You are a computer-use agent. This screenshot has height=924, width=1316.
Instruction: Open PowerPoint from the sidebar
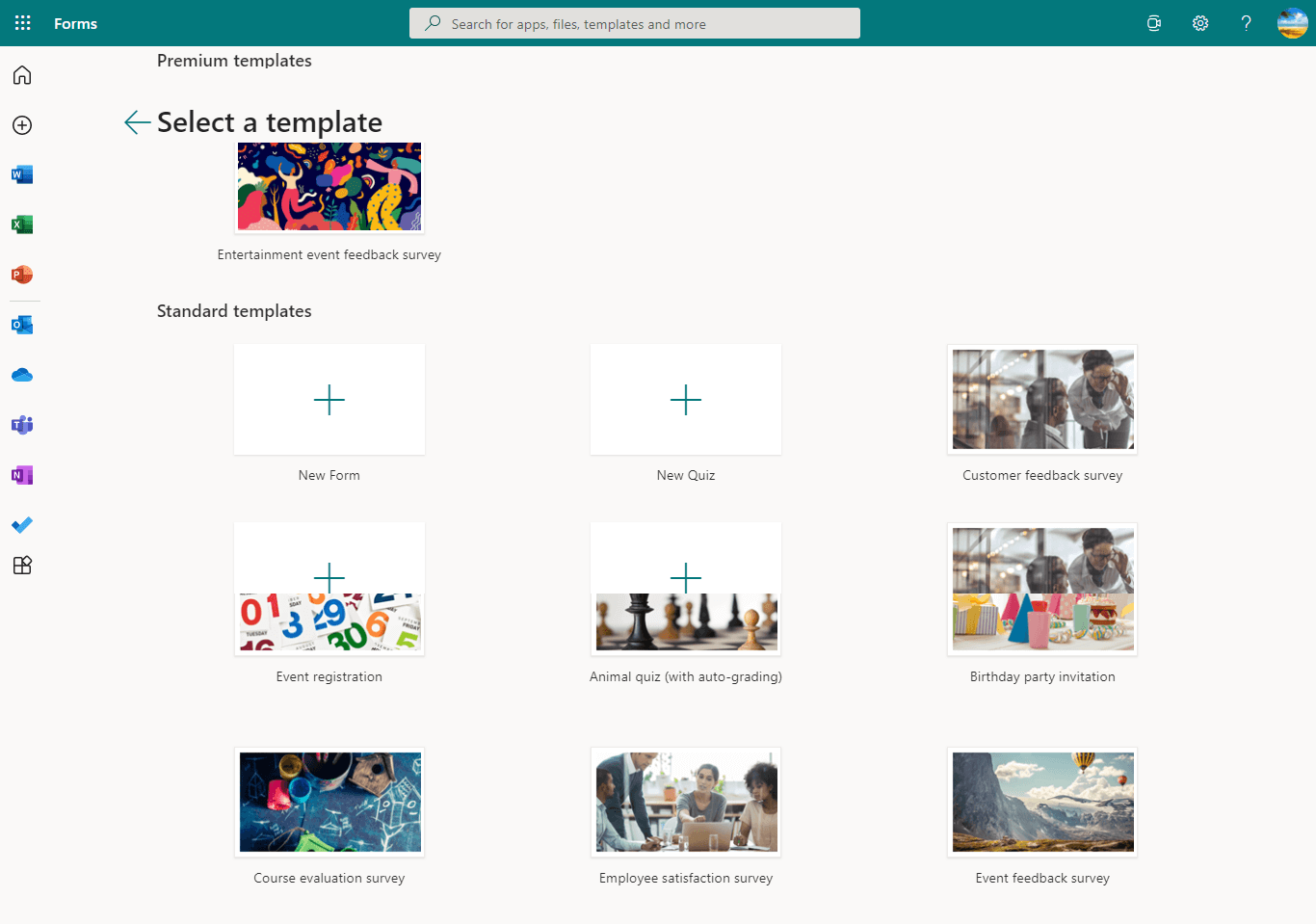(22, 275)
